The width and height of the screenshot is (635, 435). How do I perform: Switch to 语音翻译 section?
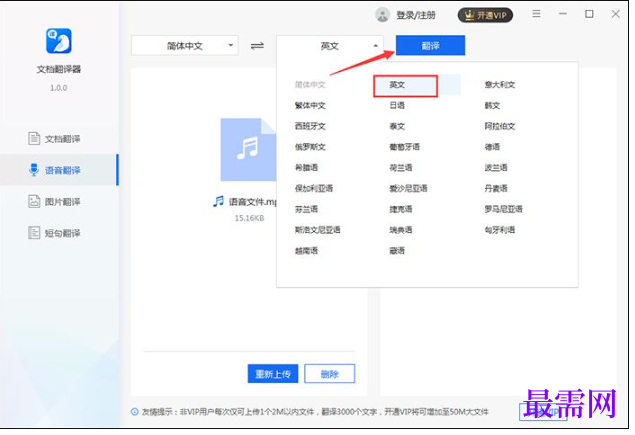[59, 170]
